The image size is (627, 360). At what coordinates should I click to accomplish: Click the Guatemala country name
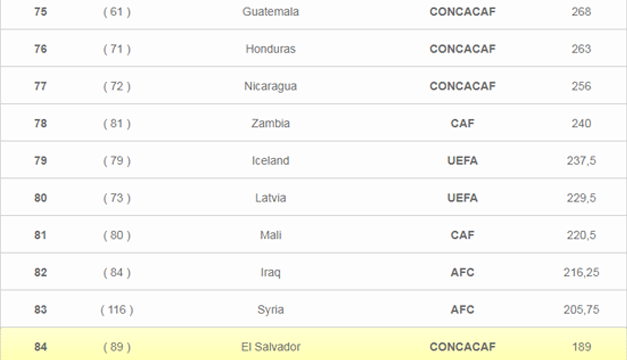click(270, 12)
